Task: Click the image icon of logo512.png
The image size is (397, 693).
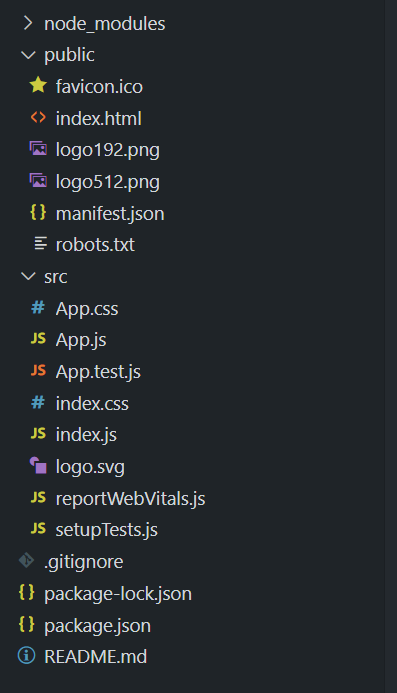Action: pyautogui.click(x=38, y=181)
